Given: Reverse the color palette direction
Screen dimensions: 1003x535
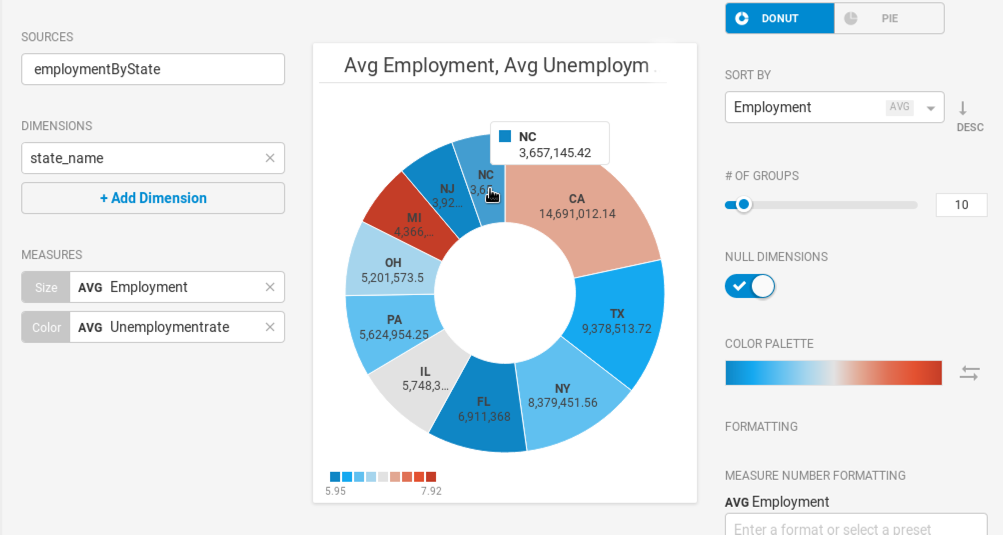Looking at the screenshot, I should click(x=970, y=373).
